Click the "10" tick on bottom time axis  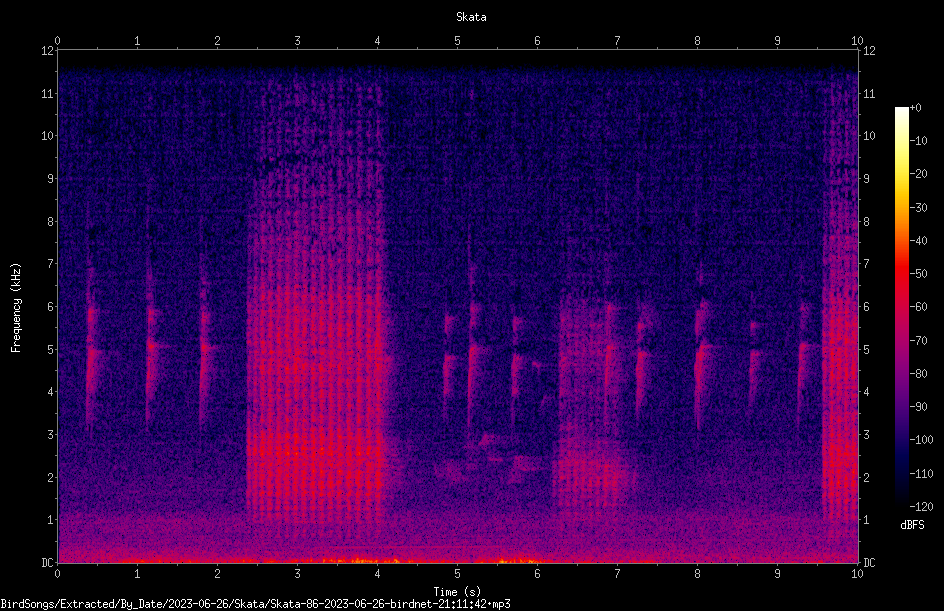[857, 574]
